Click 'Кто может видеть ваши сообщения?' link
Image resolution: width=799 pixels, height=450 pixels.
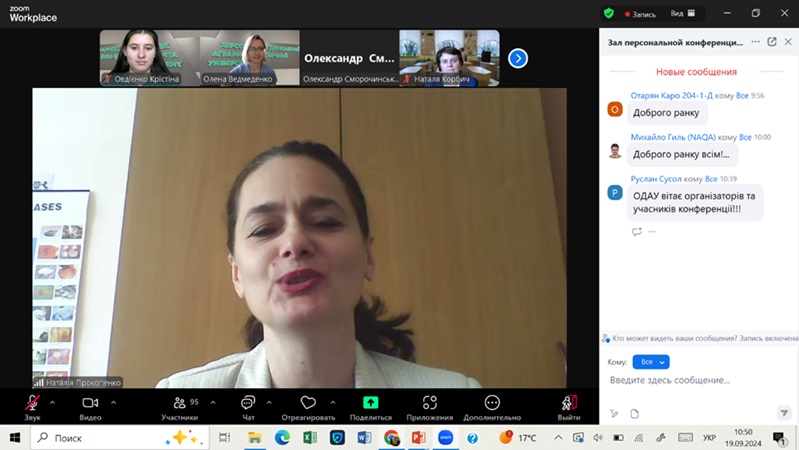pos(674,338)
